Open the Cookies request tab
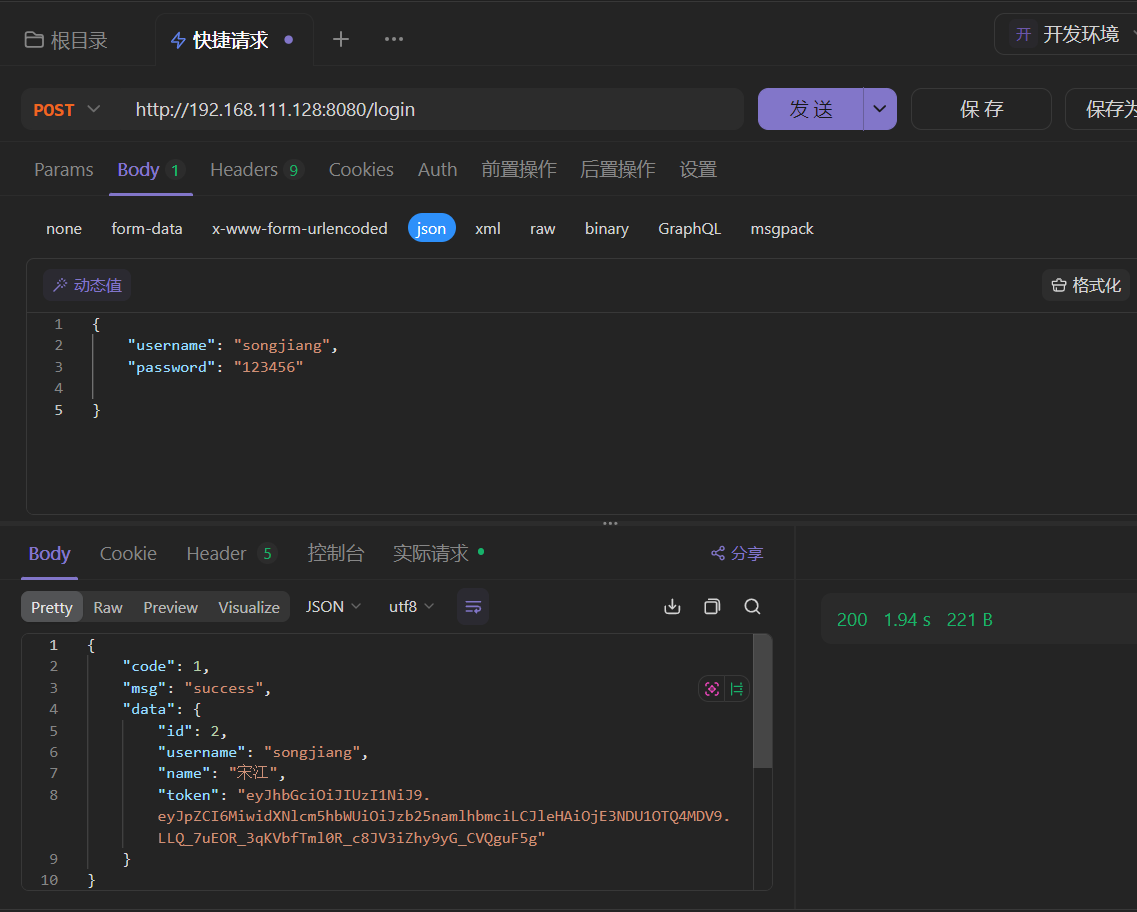The width and height of the screenshot is (1137, 912). 361,170
